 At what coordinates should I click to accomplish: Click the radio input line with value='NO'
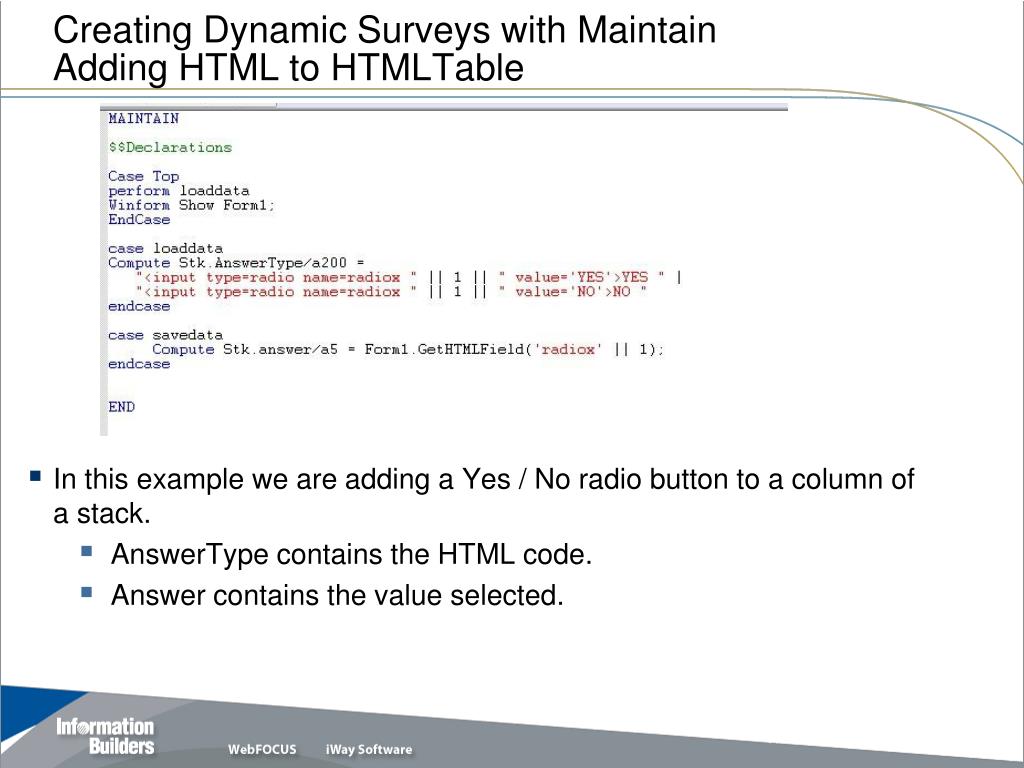(x=392, y=291)
